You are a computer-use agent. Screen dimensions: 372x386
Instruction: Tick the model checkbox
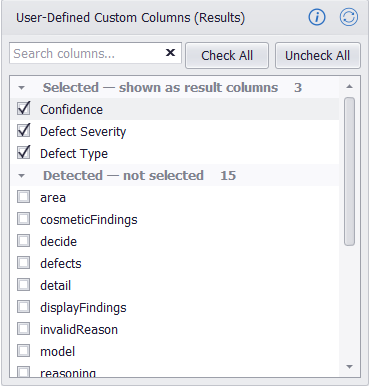click(x=24, y=351)
